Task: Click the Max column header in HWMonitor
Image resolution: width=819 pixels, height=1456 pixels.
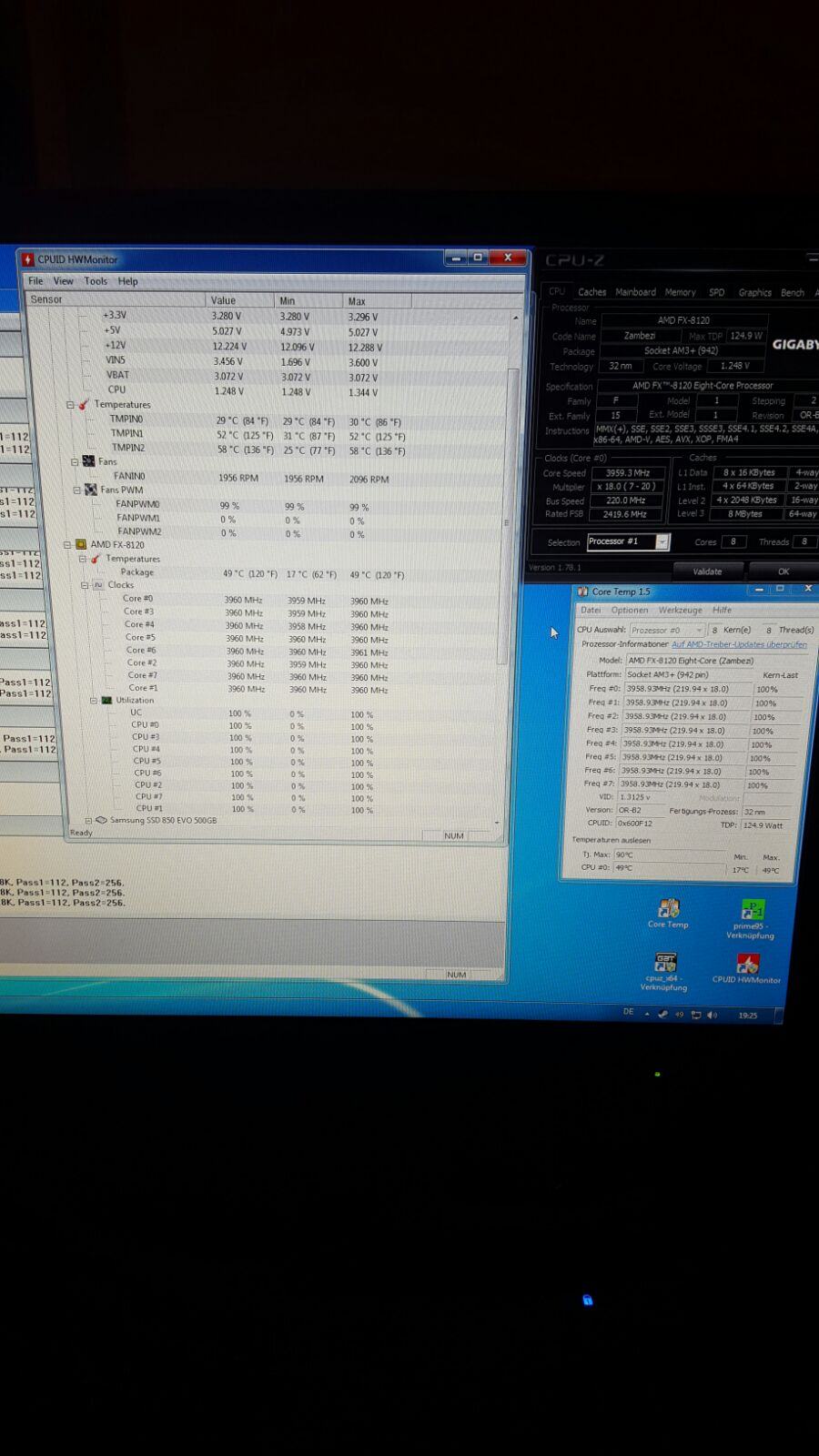Action: (378, 301)
